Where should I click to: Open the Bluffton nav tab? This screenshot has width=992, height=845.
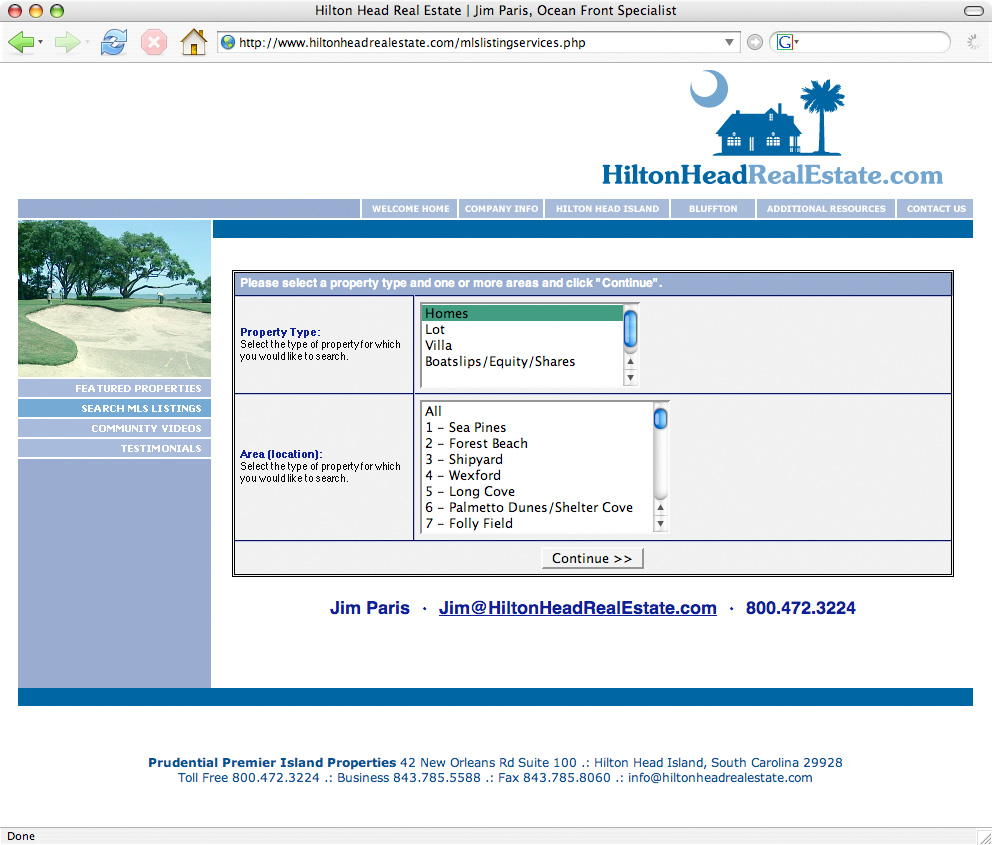coord(713,209)
